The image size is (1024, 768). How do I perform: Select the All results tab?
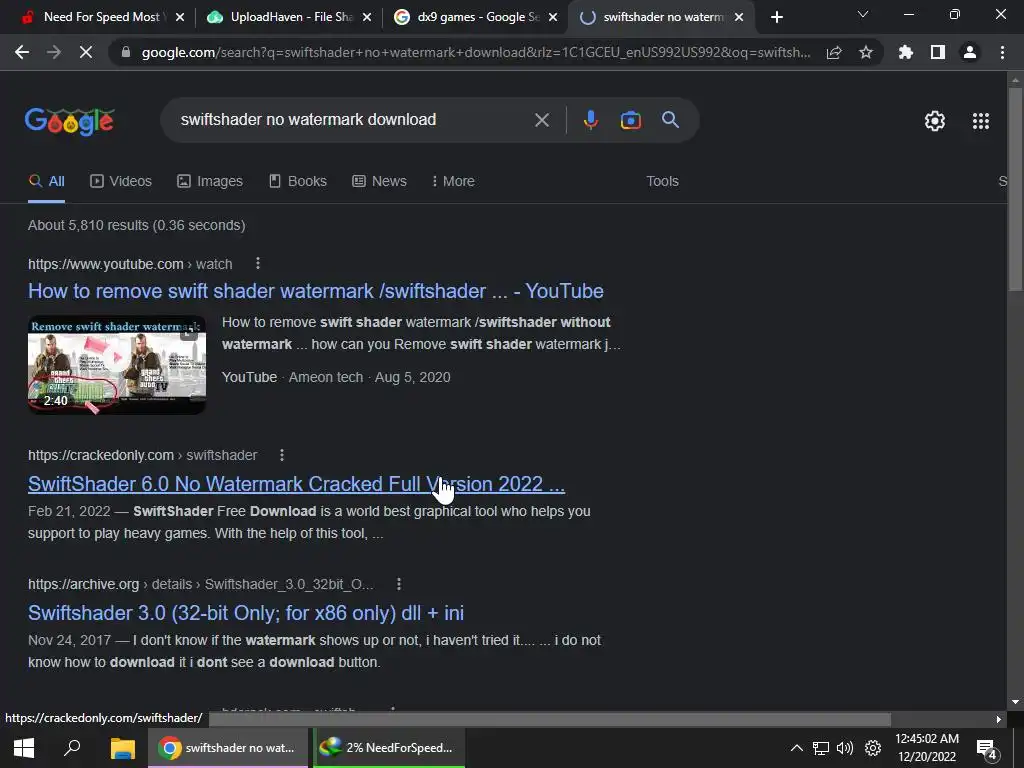click(46, 182)
